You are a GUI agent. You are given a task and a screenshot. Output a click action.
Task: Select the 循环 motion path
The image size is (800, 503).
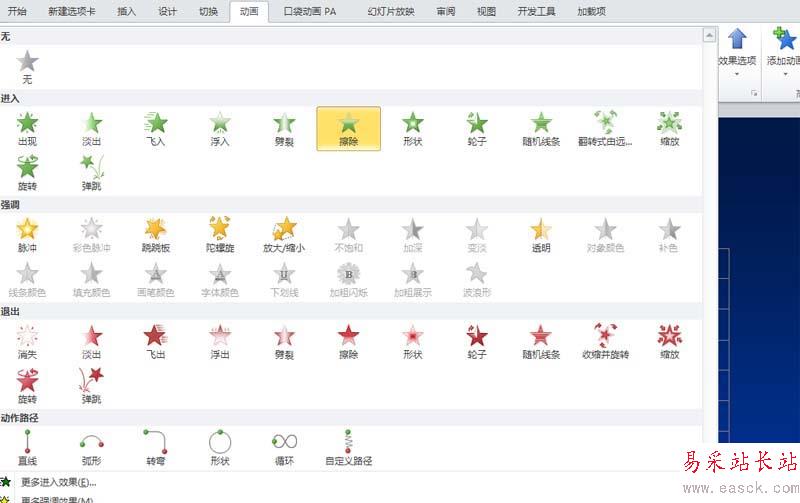284,448
